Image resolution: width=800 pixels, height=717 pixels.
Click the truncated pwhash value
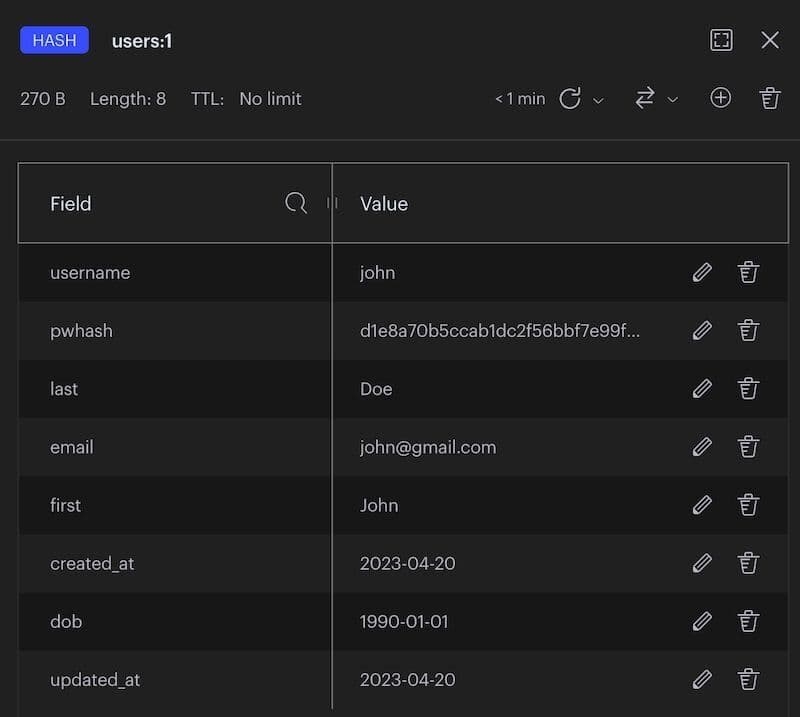[x=499, y=330]
